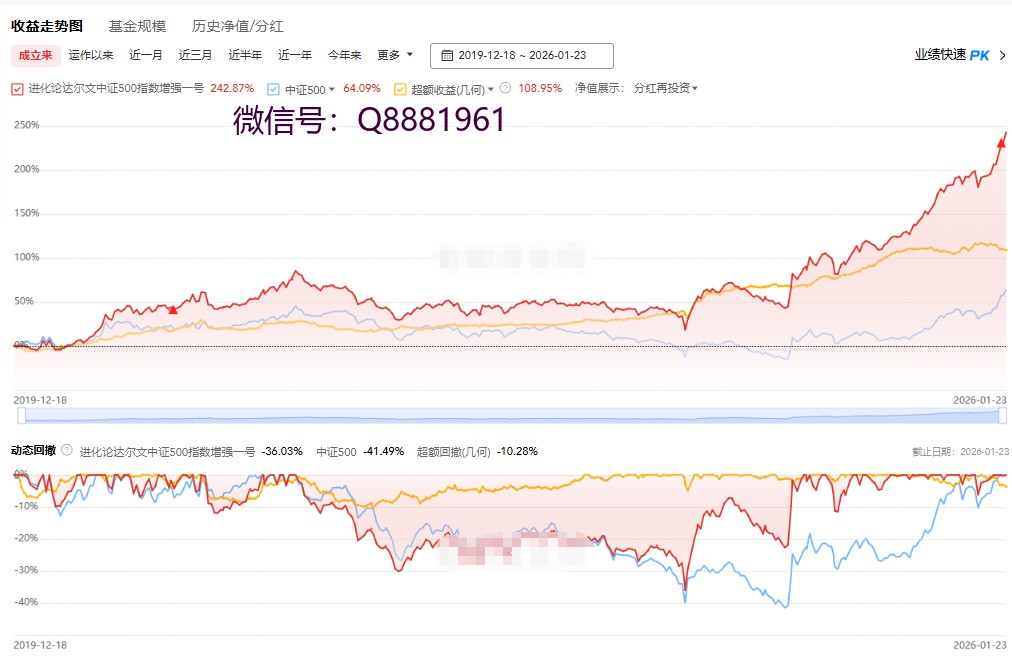Image resolution: width=1012 pixels, height=659 pixels.
Task: Click help icon next to 超额收益(几何)
Action: click(x=505, y=88)
